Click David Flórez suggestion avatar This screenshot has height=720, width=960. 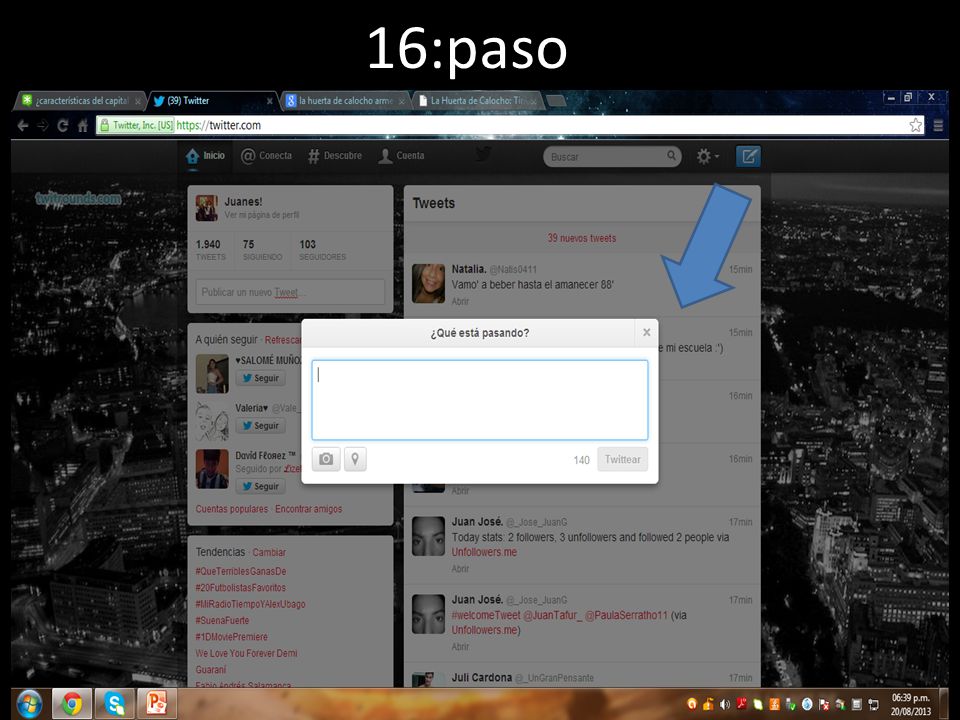point(212,469)
